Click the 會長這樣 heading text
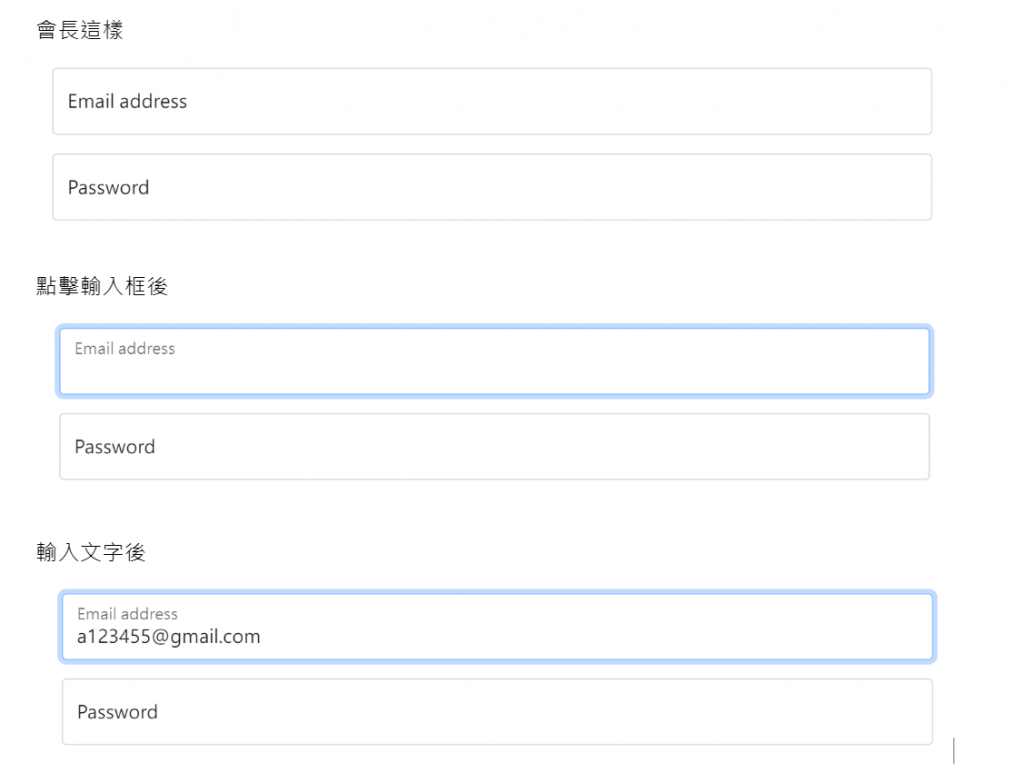 coord(80,31)
